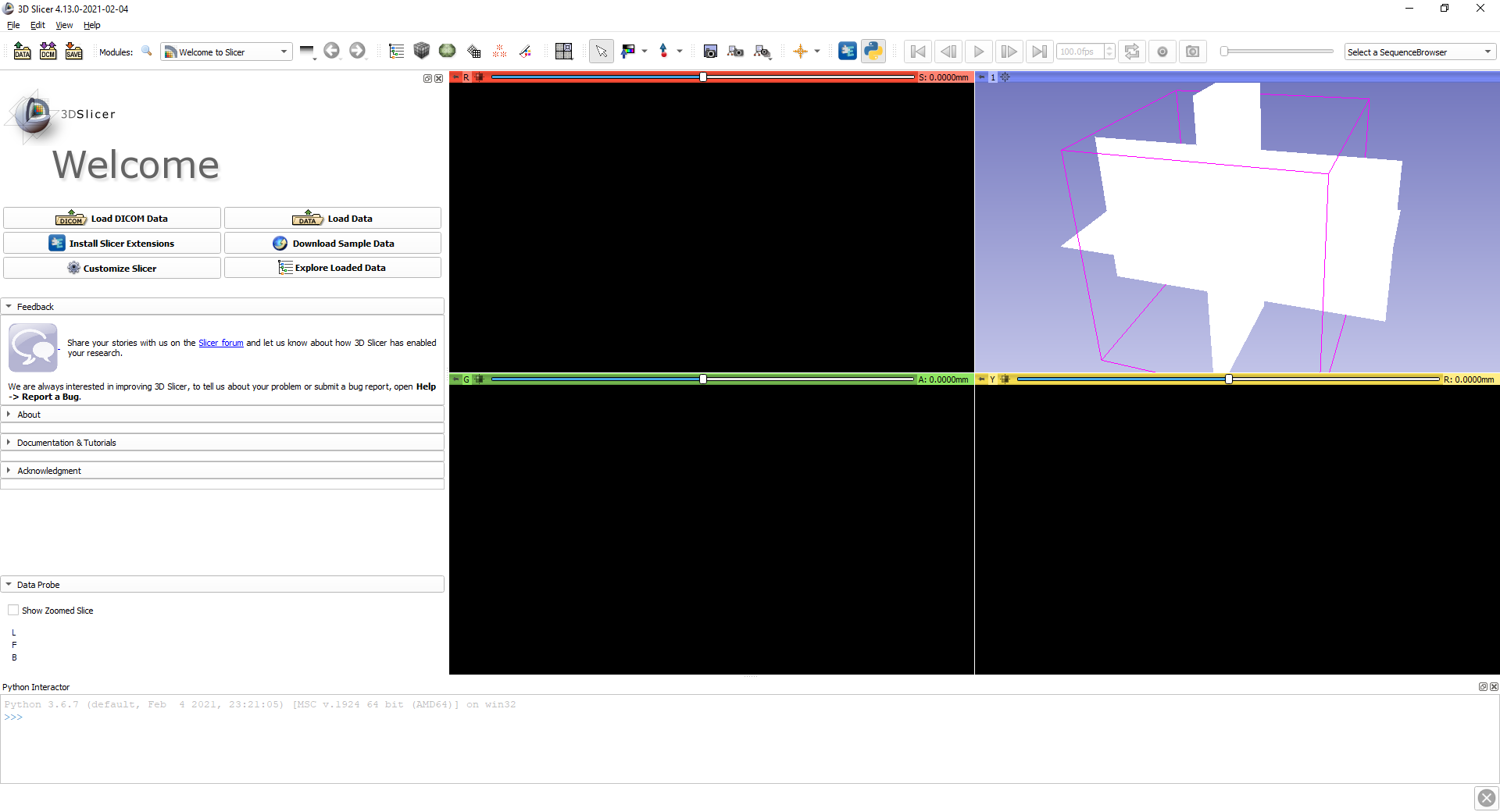Image resolution: width=1500 pixels, height=812 pixels.
Task: Click Download Sample Data button
Action: click(333, 243)
